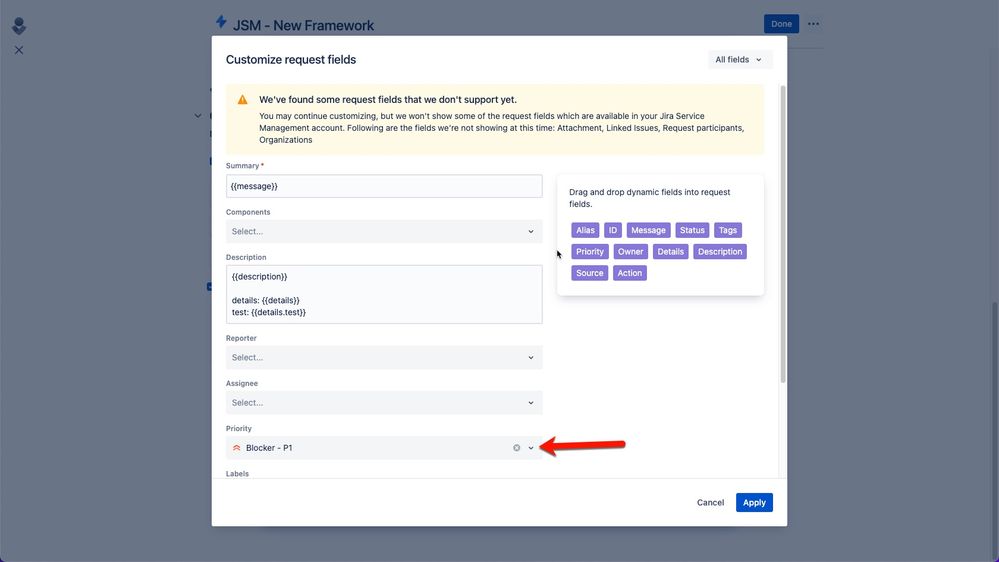The image size is (999, 562).
Task: Open the Assignee select dropdown
Action: [384, 403]
